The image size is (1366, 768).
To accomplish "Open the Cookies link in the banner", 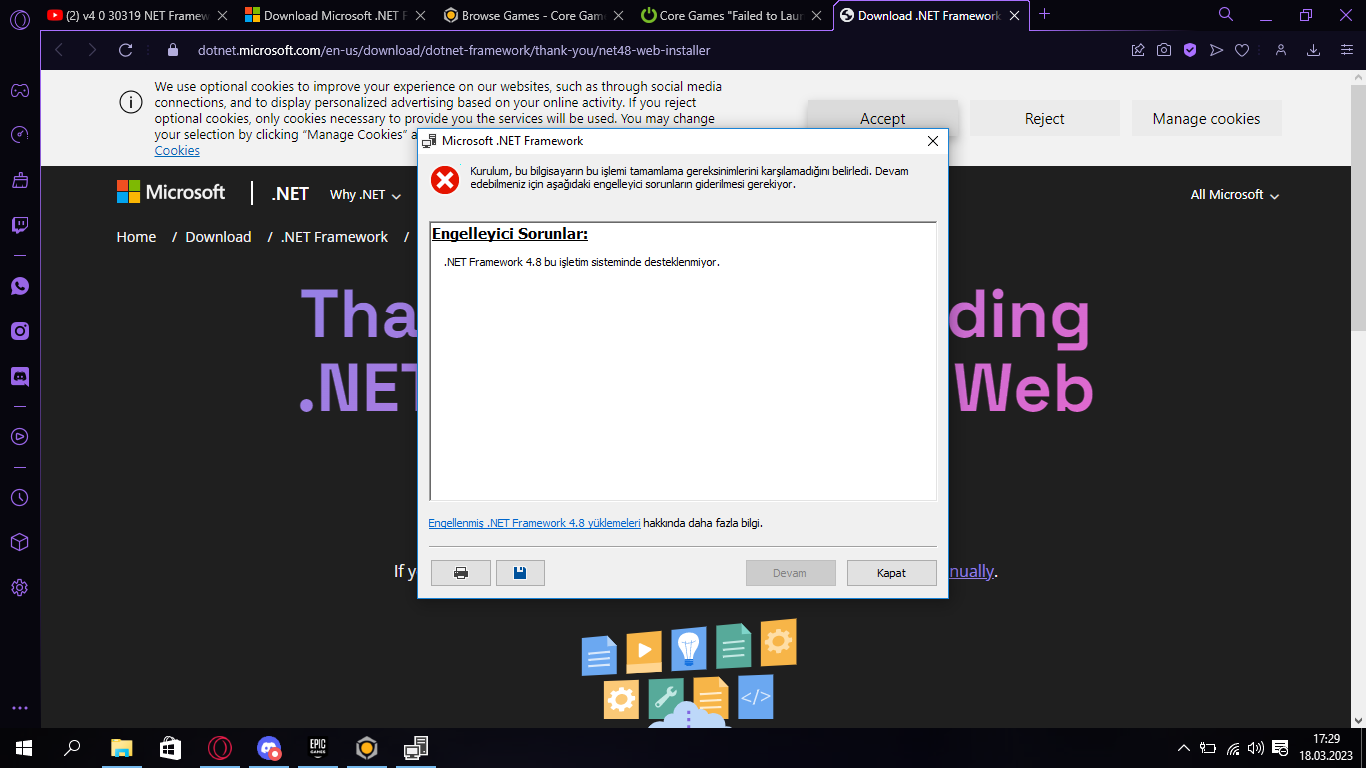I will [x=177, y=151].
